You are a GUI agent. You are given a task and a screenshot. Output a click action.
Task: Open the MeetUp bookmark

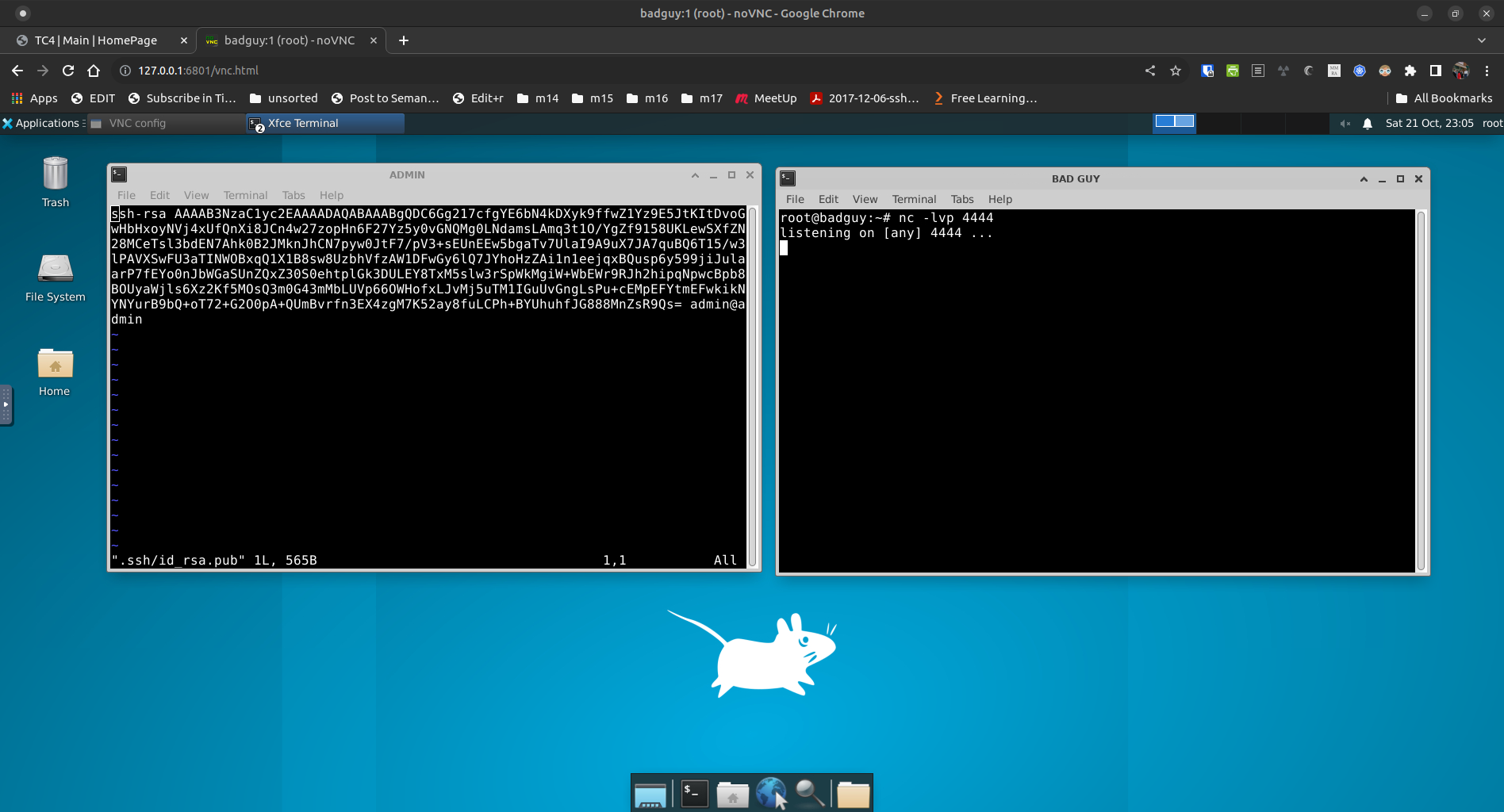coord(766,98)
